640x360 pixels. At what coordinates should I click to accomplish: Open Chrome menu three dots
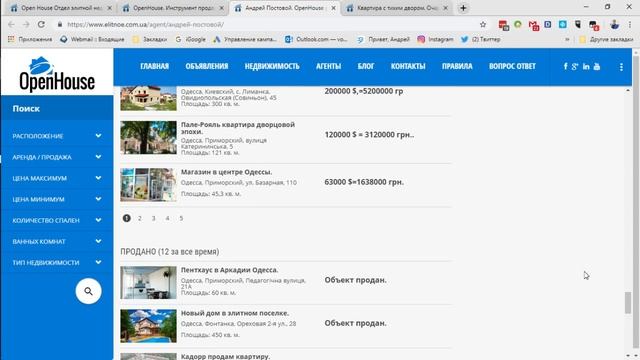(x=630, y=24)
